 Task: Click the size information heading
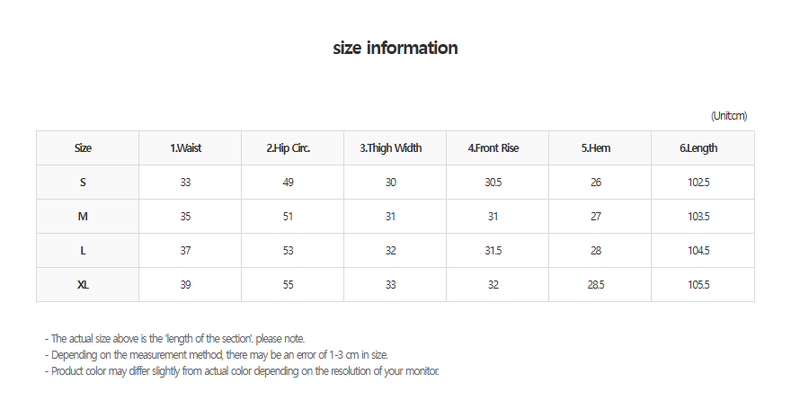[x=395, y=48]
